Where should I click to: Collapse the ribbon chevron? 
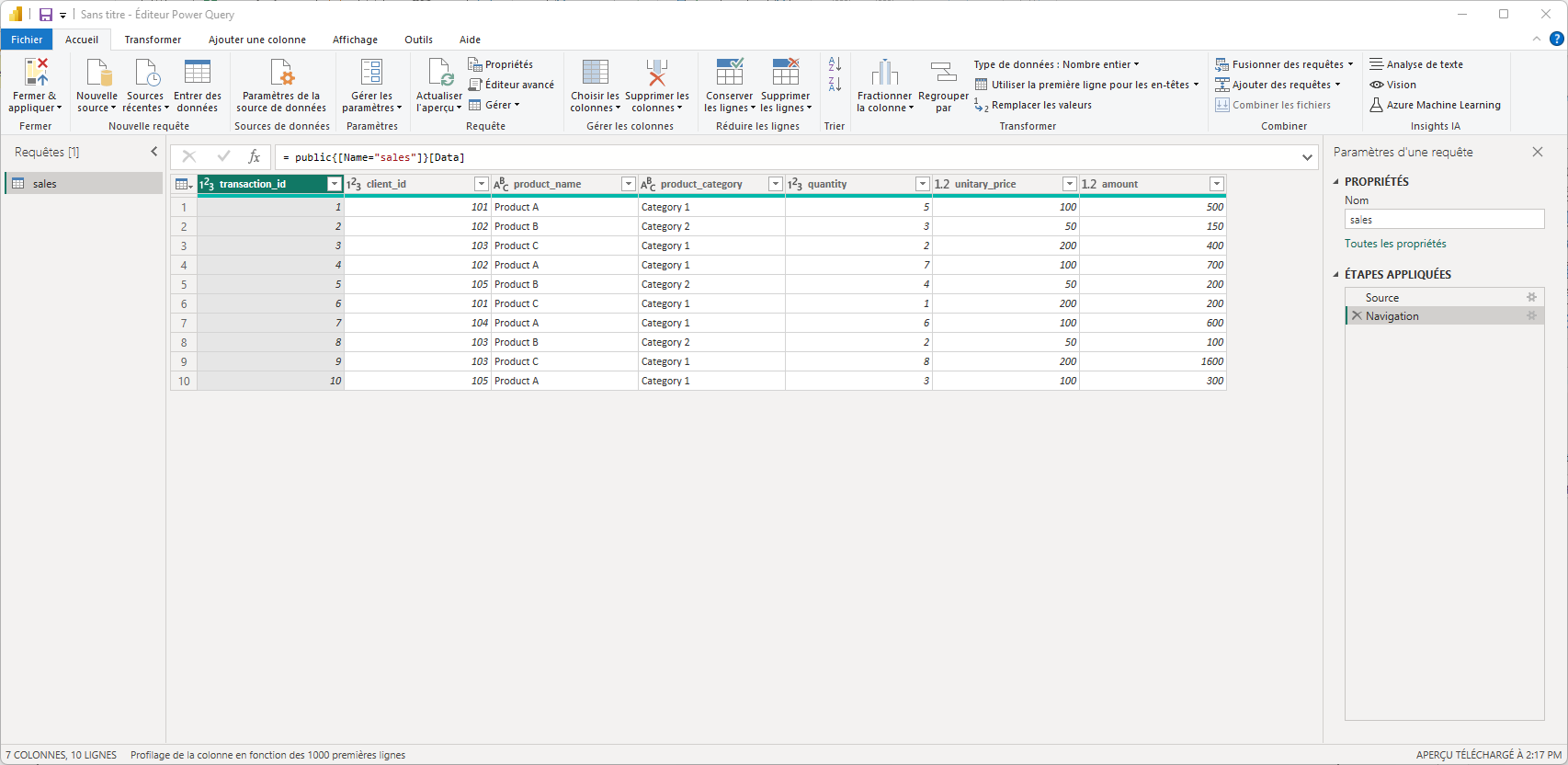point(1537,39)
